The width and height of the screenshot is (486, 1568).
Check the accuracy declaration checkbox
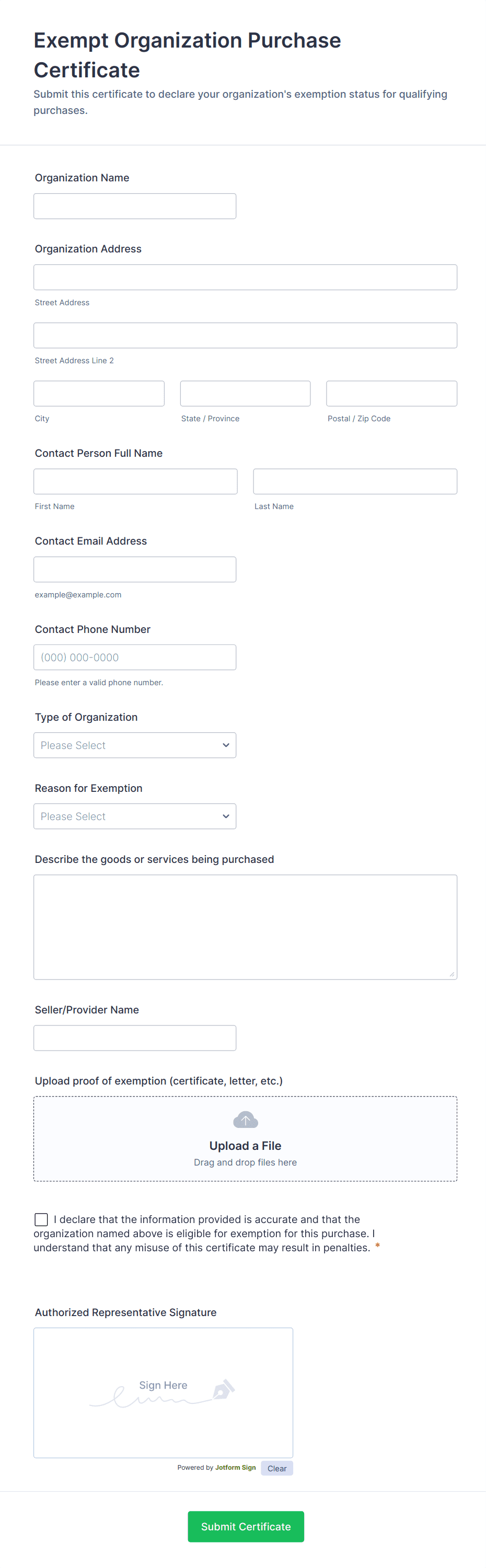pos(41,1219)
